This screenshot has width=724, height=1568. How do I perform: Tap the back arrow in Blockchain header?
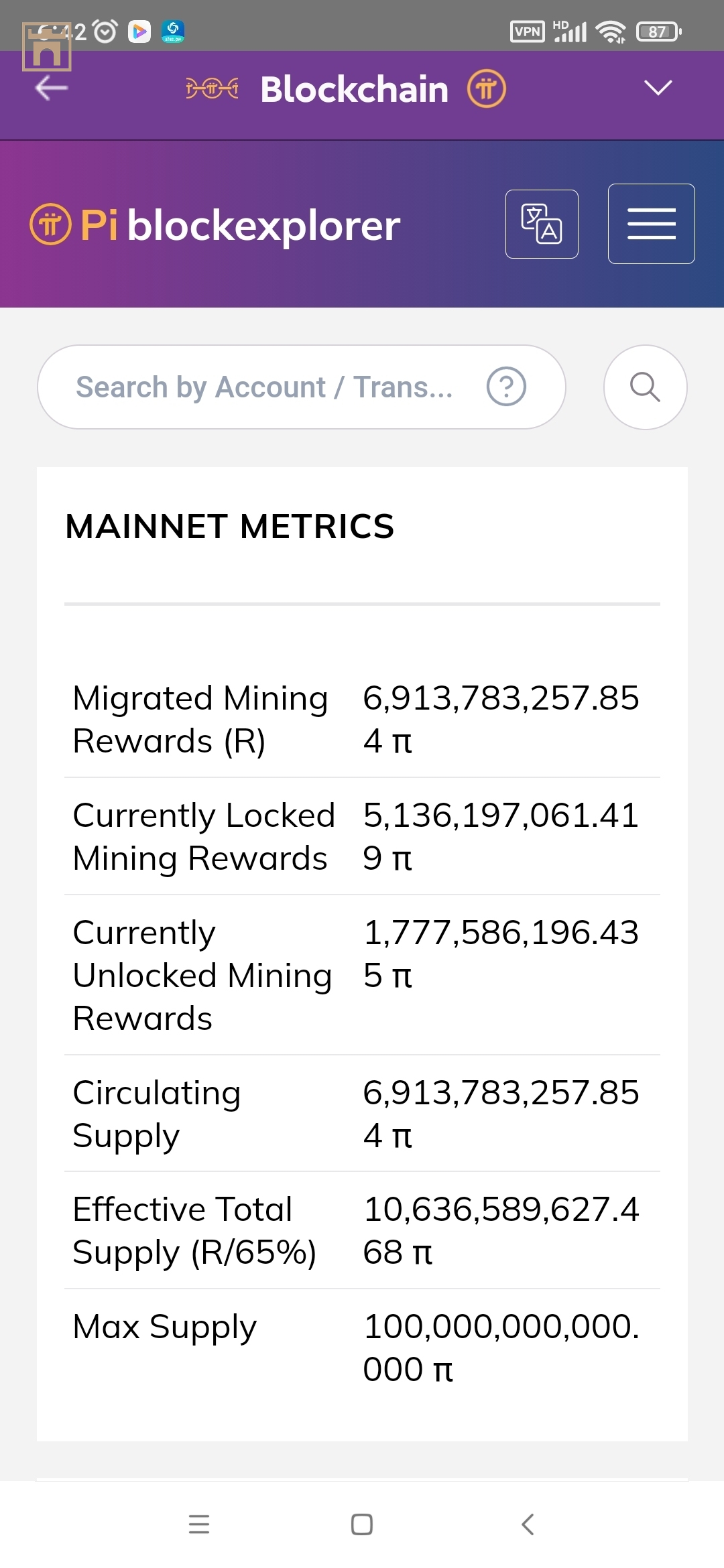[52, 88]
